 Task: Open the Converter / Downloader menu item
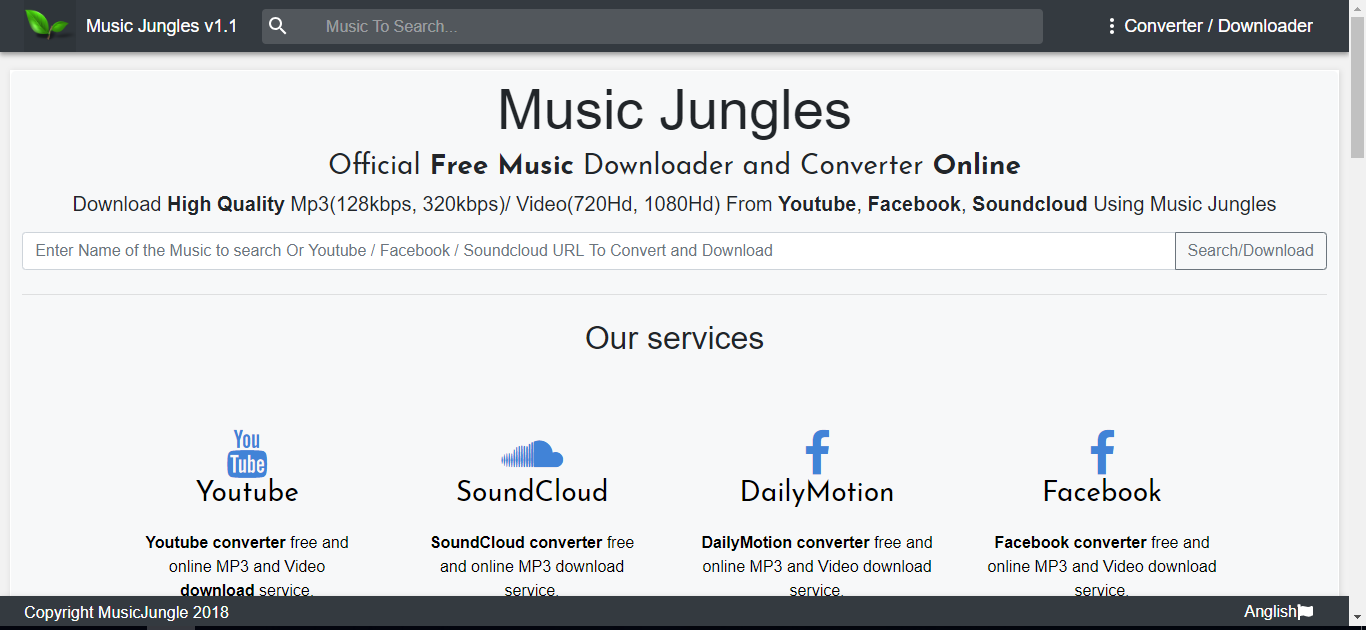click(1218, 26)
